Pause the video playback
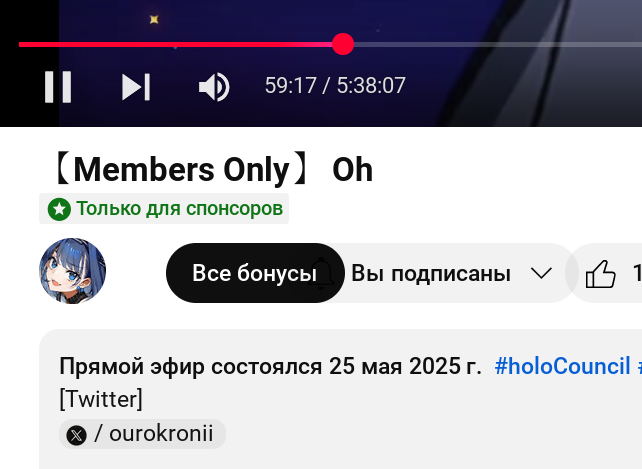The height and width of the screenshot is (469, 642). tap(58, 87)
